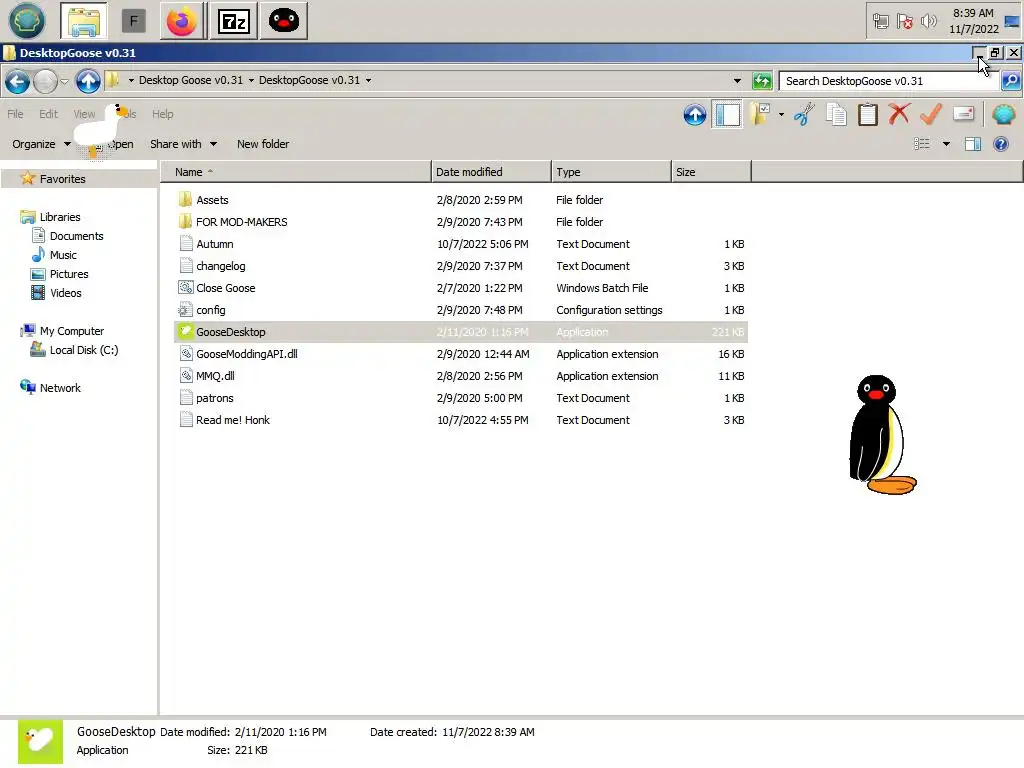The height and width of the screenshot is (768, 1024).
Task: Open 7-Zip from the taskbar
Action: click(233, 22)
